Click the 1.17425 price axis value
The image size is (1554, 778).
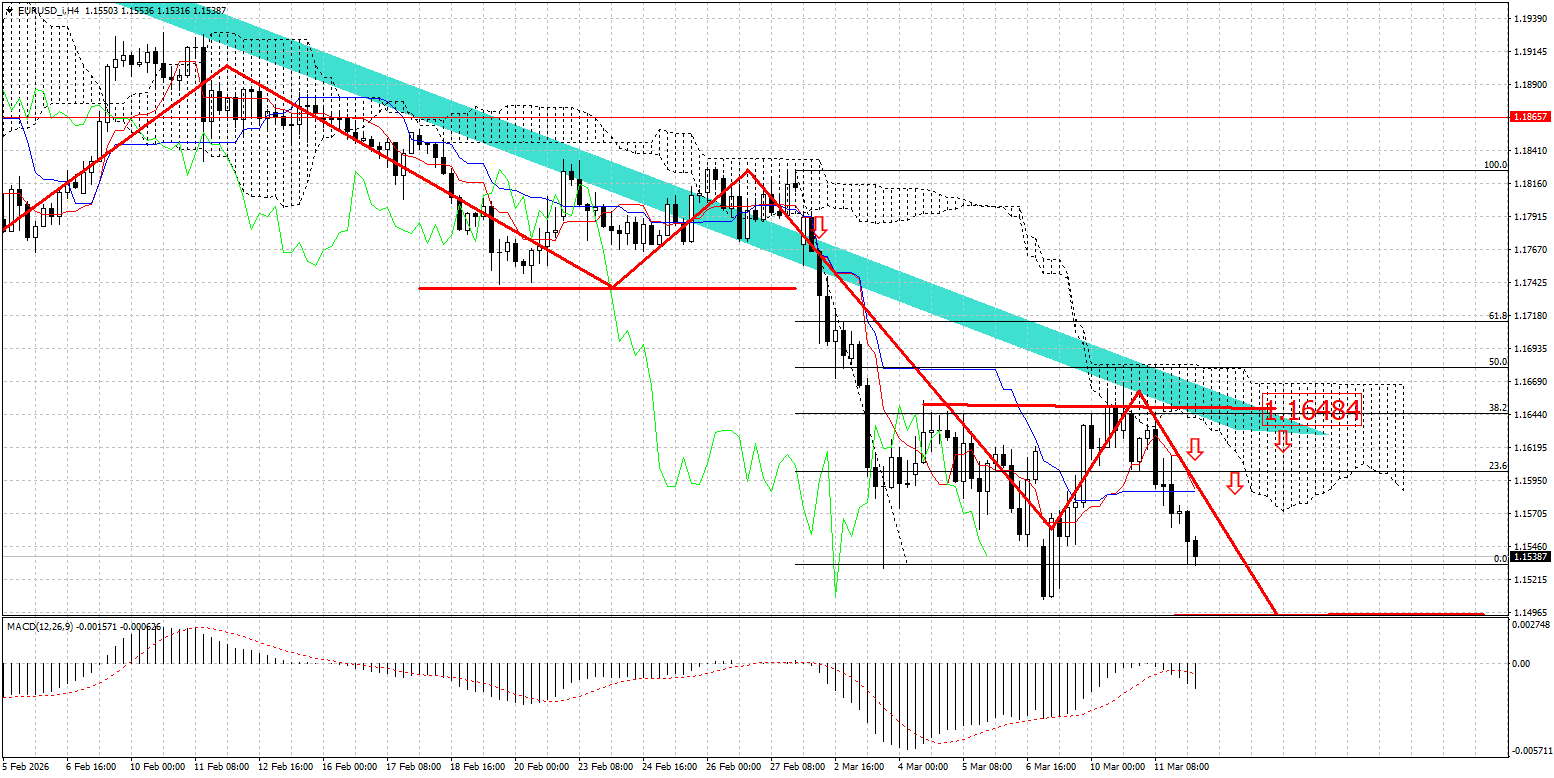[x=1530, y=283]
